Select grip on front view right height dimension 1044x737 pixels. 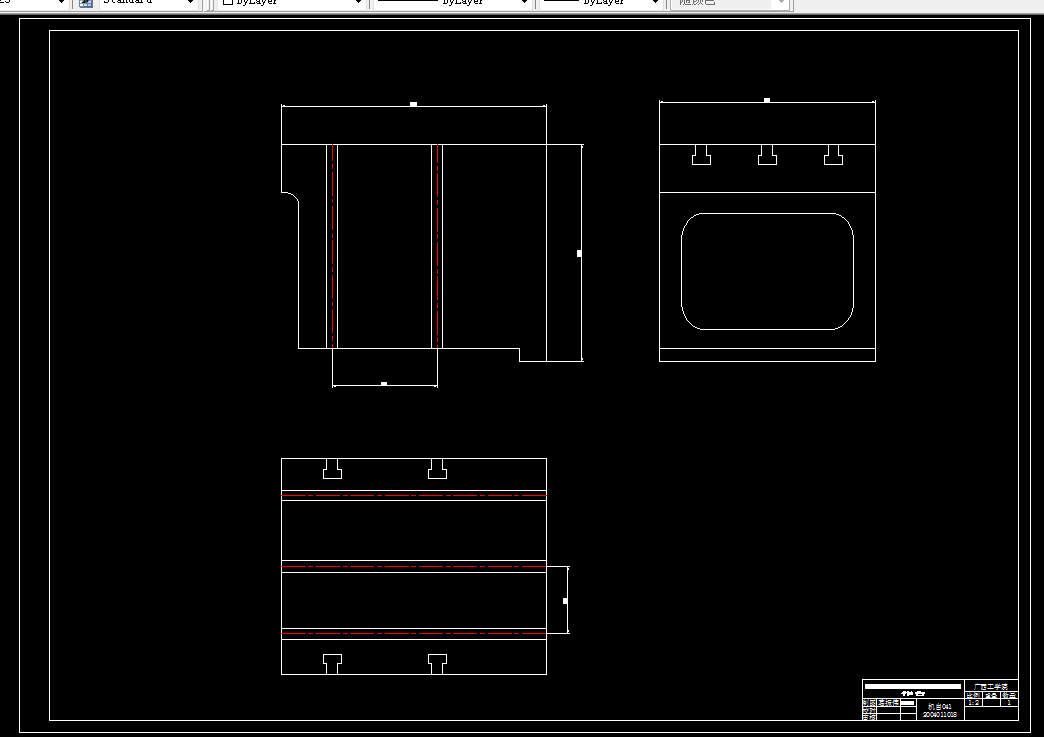579,254
